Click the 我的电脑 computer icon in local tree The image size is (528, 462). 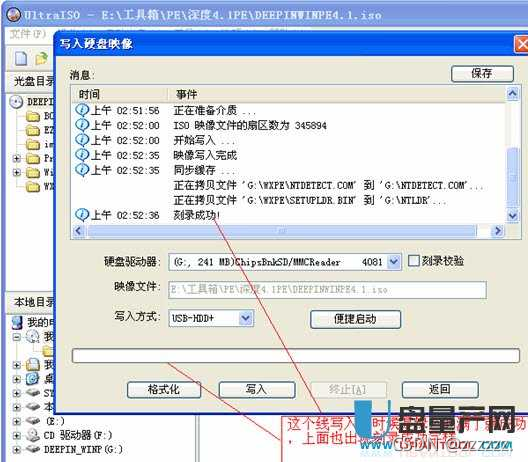pos(17,322)
